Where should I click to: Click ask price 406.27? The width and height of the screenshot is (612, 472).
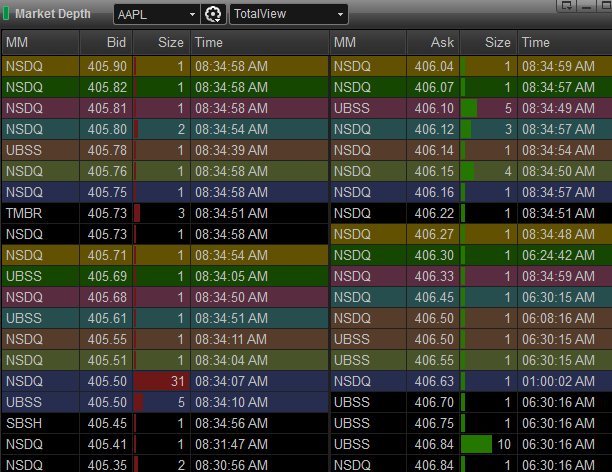(434, 235)
